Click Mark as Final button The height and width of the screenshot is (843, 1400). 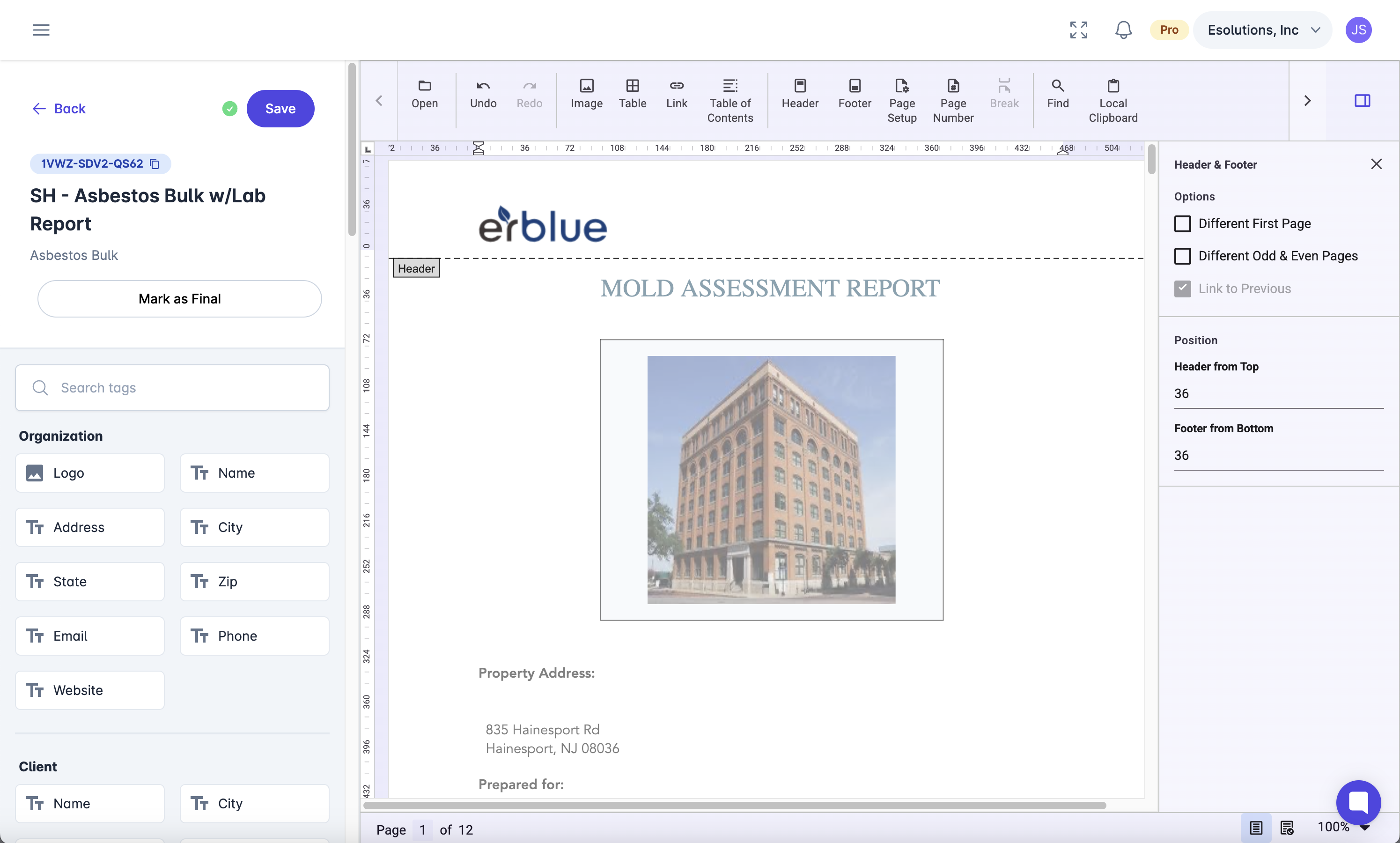point(179,299)
